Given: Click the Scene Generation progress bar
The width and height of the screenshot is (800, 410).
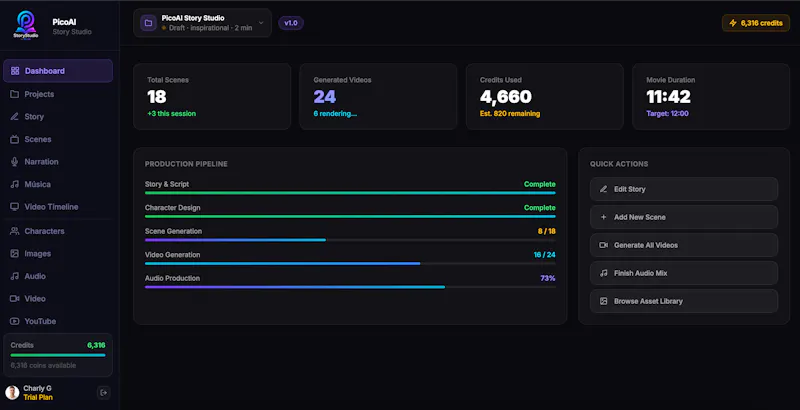Looking at the screenshot, I should (x=350, y=240).
